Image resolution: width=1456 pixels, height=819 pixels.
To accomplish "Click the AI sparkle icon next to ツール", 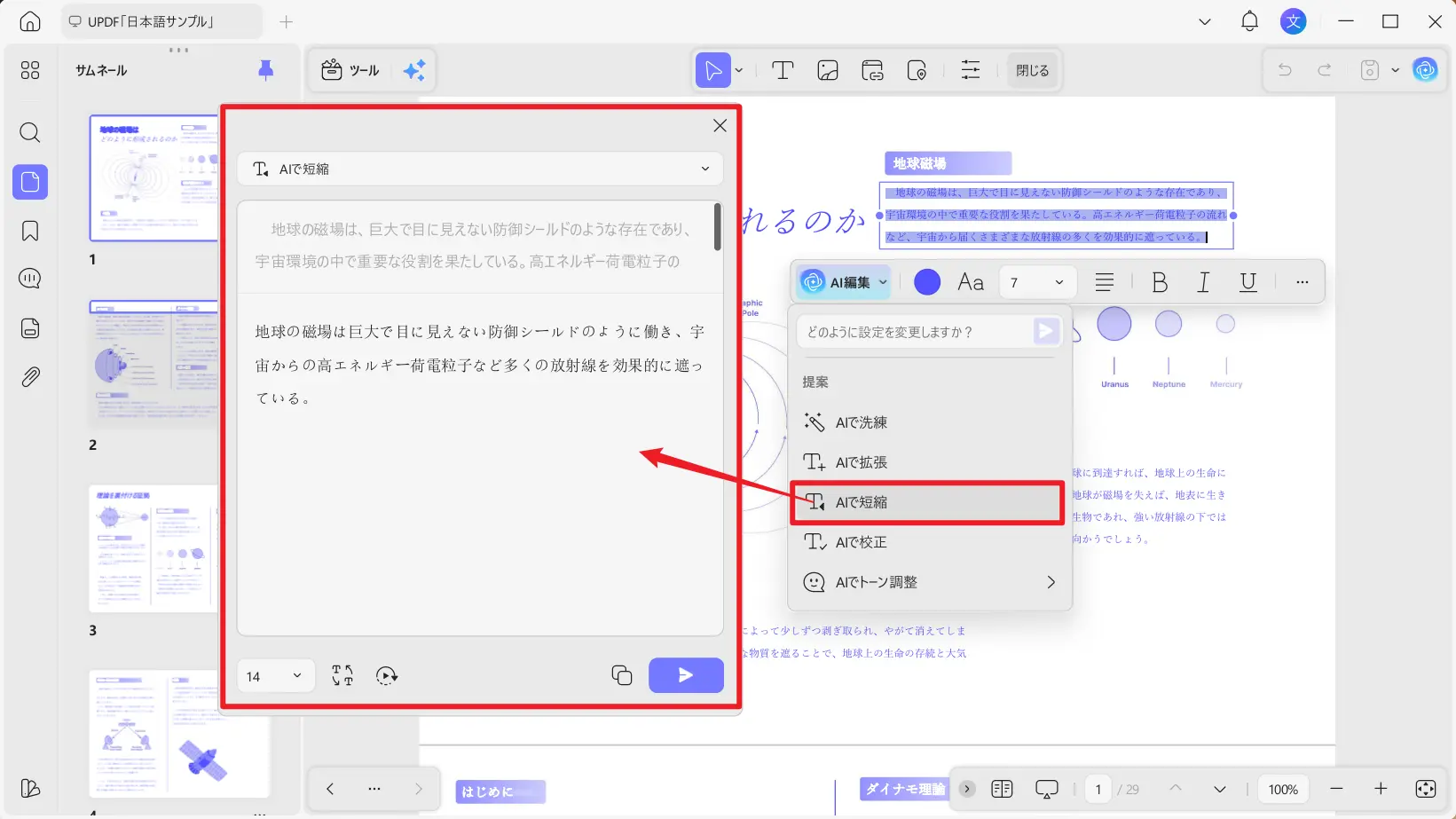I will click(413, 70).
